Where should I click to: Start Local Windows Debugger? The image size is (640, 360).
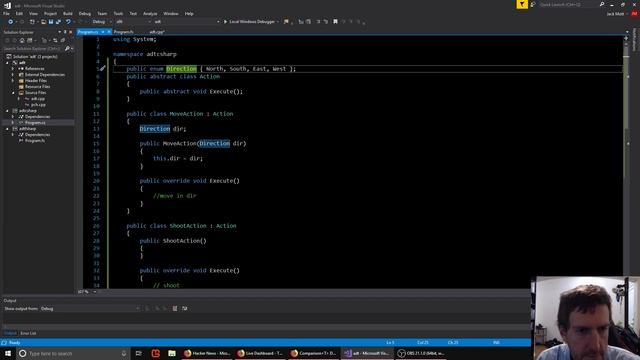250,22
